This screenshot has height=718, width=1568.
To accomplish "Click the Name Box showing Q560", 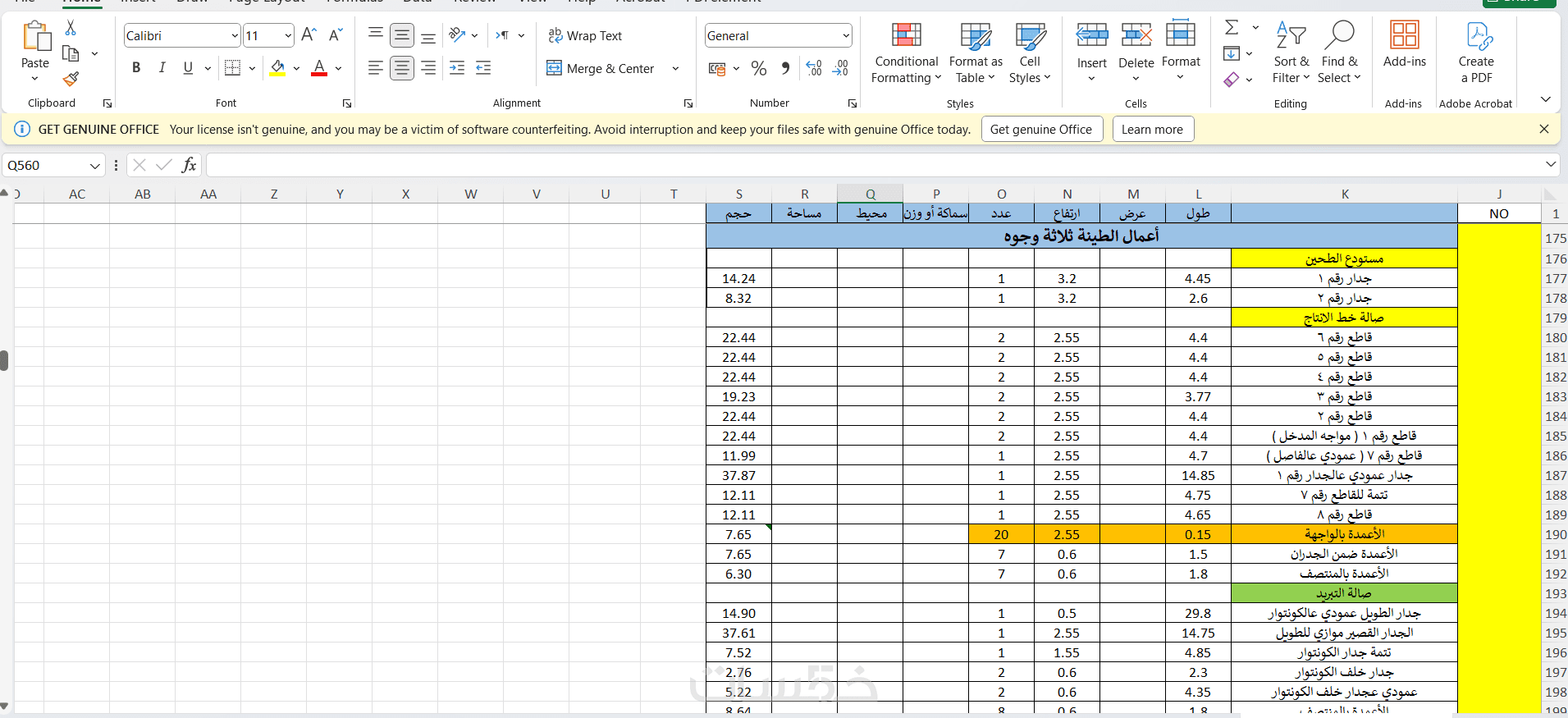I will pyautogui.click(x=45, y=166).
